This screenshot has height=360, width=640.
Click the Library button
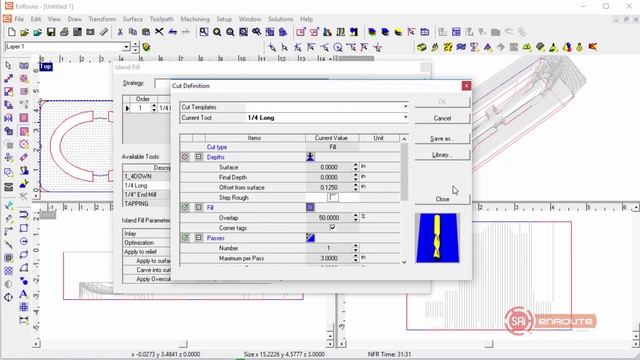pyautogui.click(x=442, y=155)
